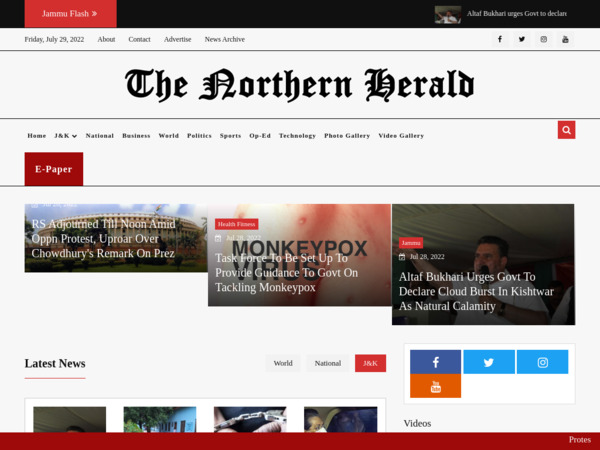
Task: Follow the About link
Action: pyautogui.click(x=106, y=39)
